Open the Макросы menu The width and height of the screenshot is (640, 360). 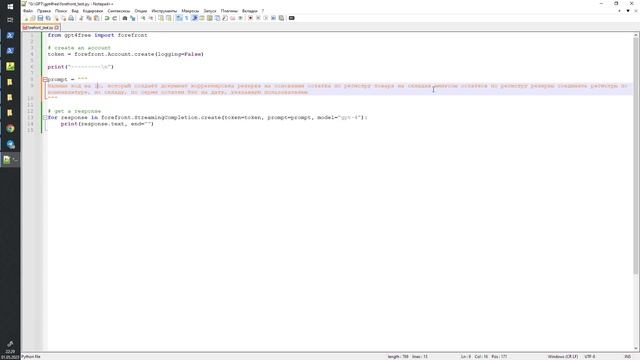(190, 11)
